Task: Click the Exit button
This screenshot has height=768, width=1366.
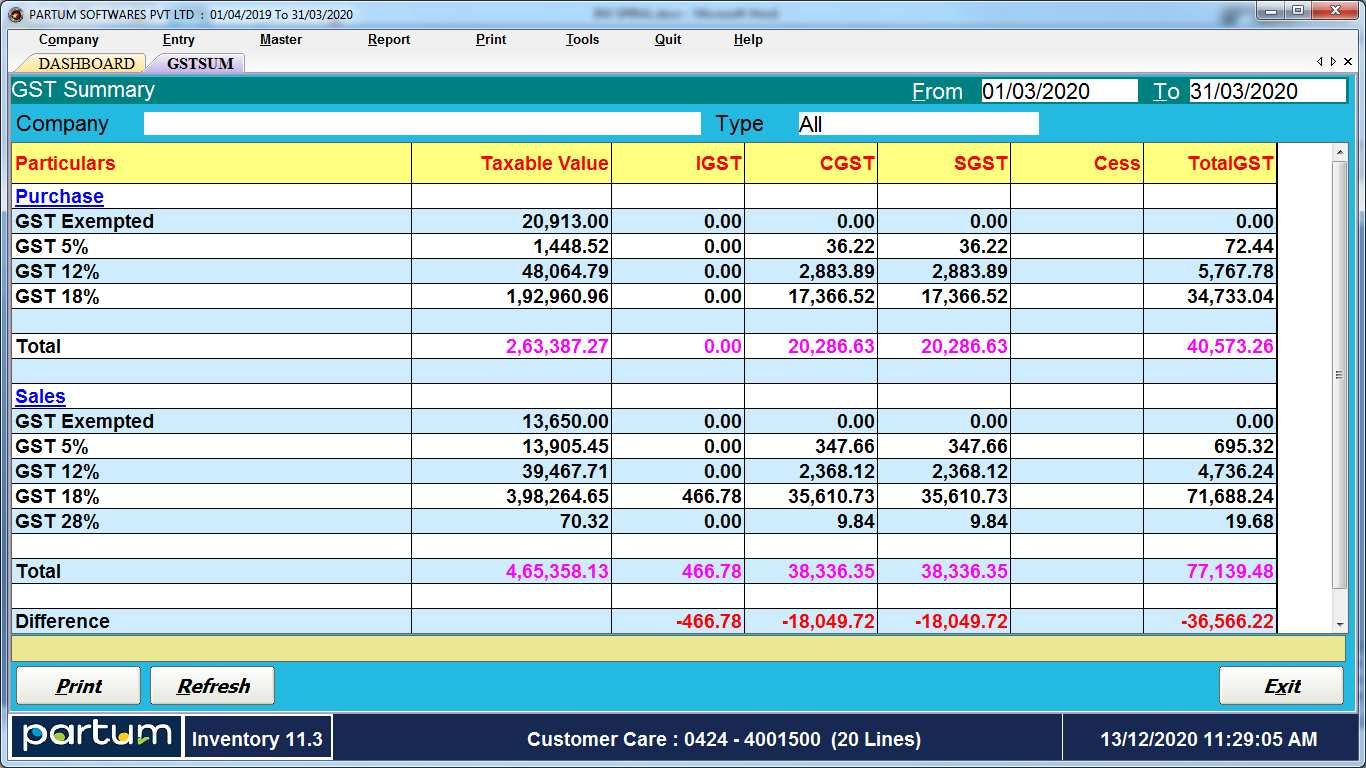Action: [x=1281, y=686]
